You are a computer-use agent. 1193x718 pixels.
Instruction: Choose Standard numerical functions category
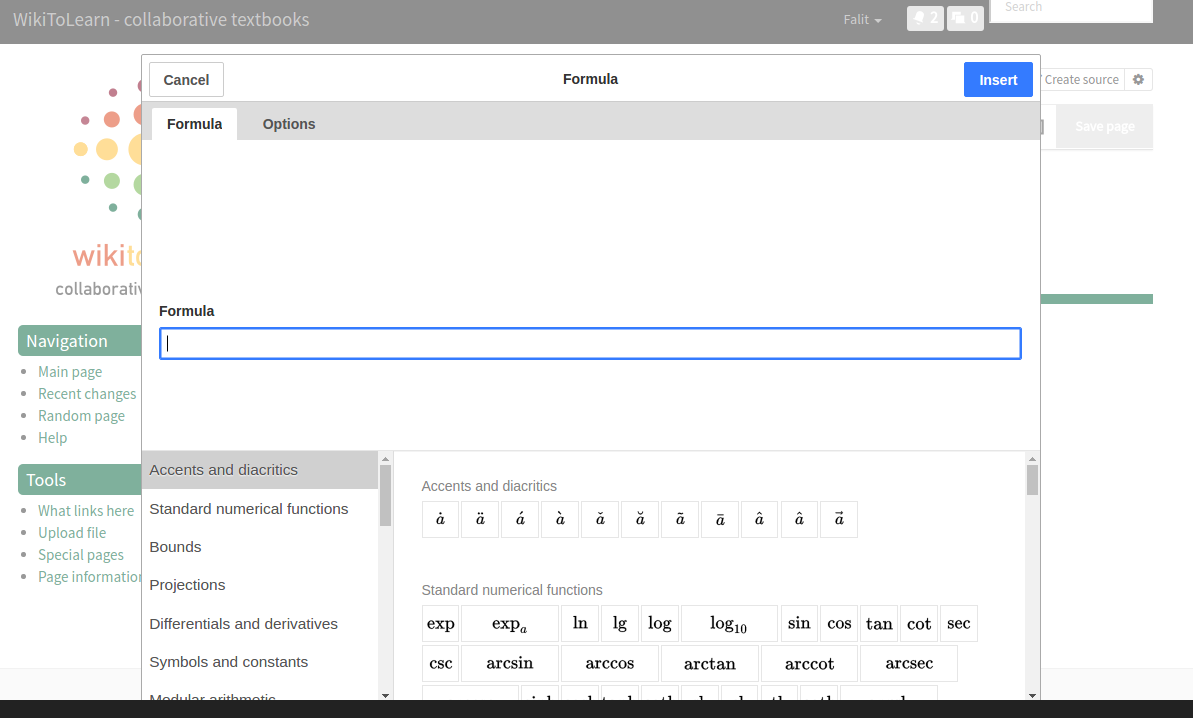[x=248, y=509]
